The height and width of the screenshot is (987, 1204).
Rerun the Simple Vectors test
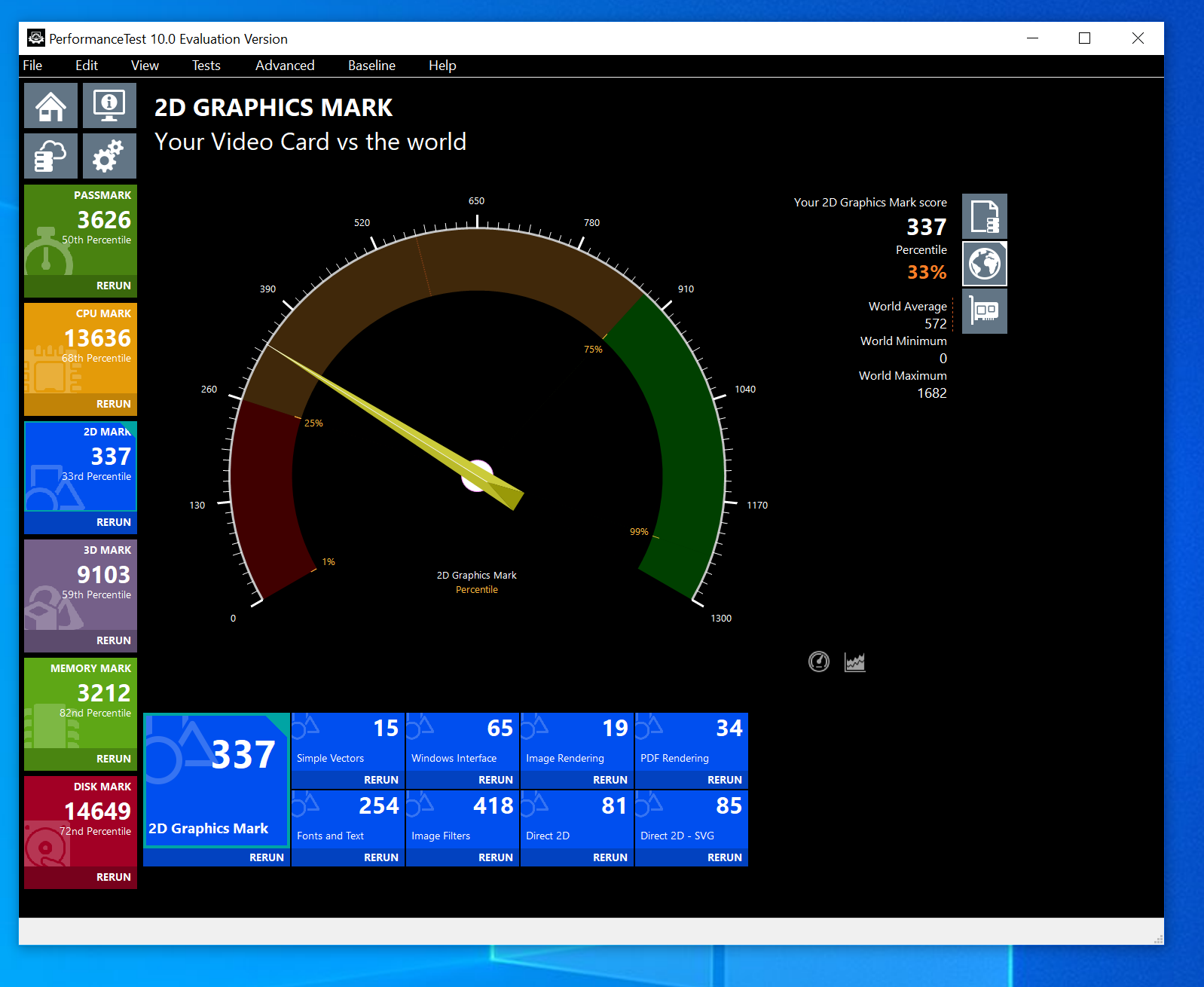[381, 780]
